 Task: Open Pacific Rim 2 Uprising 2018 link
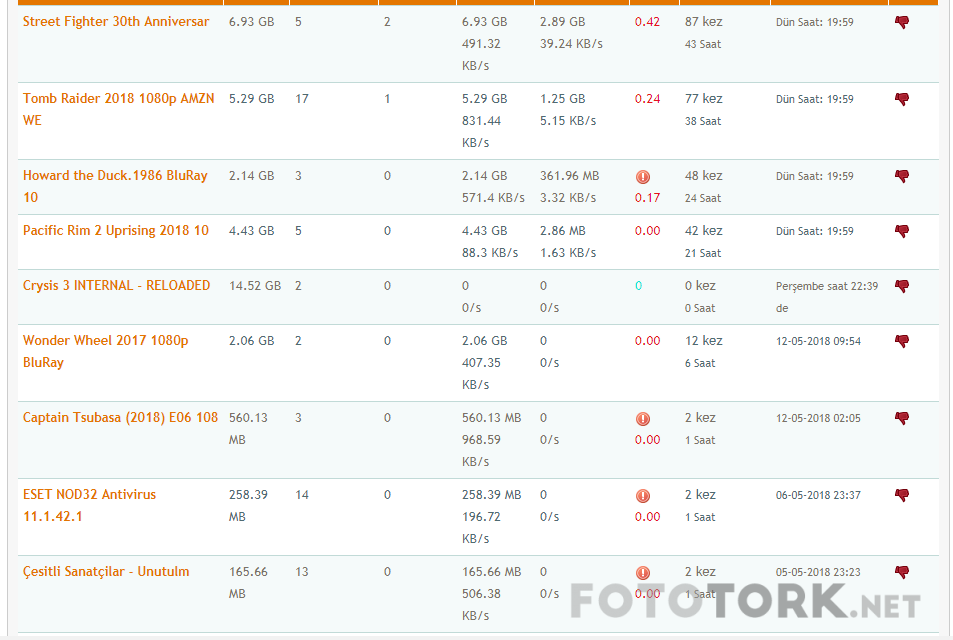point(116,230)
